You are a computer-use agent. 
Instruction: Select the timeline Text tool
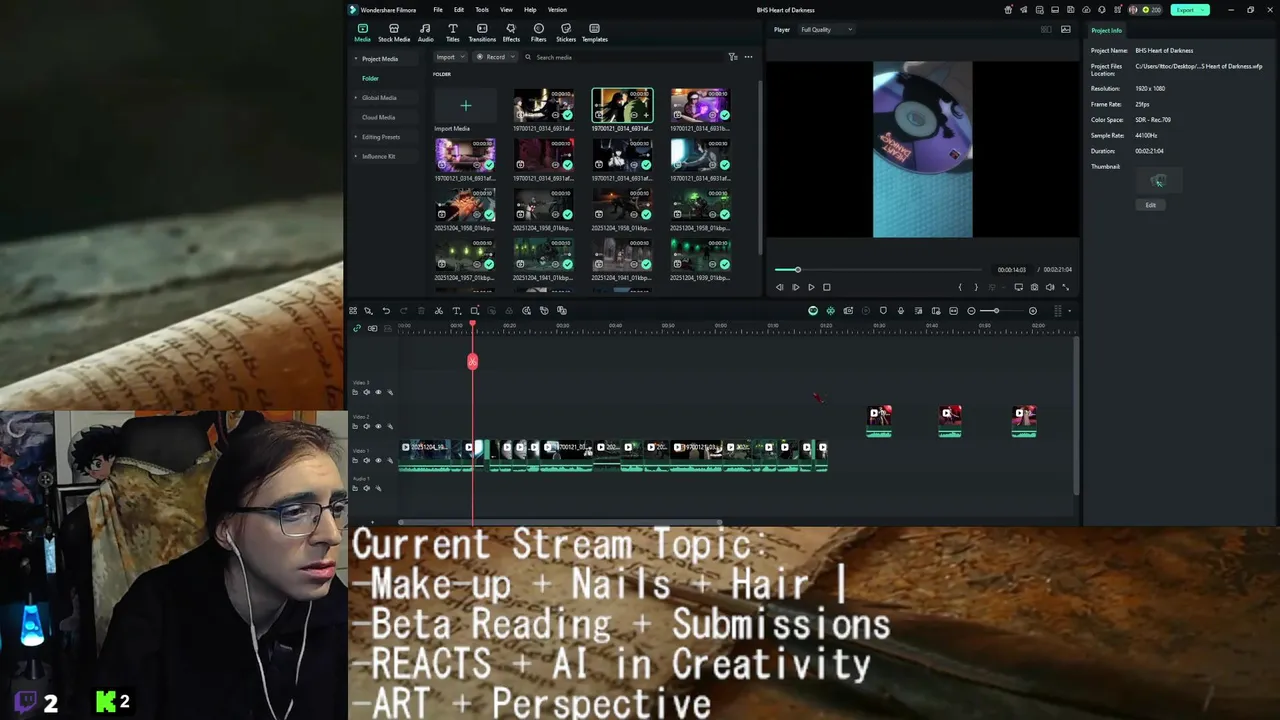(456, 311)
